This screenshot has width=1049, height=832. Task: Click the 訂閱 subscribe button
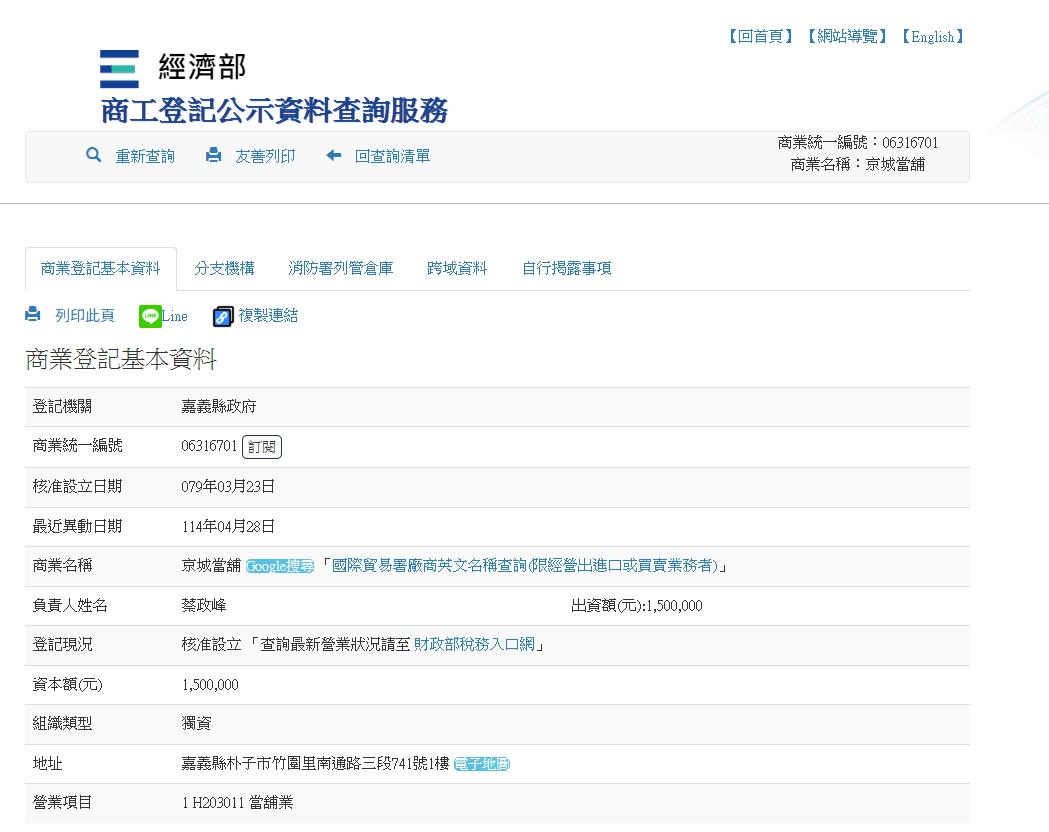[262, 447]
